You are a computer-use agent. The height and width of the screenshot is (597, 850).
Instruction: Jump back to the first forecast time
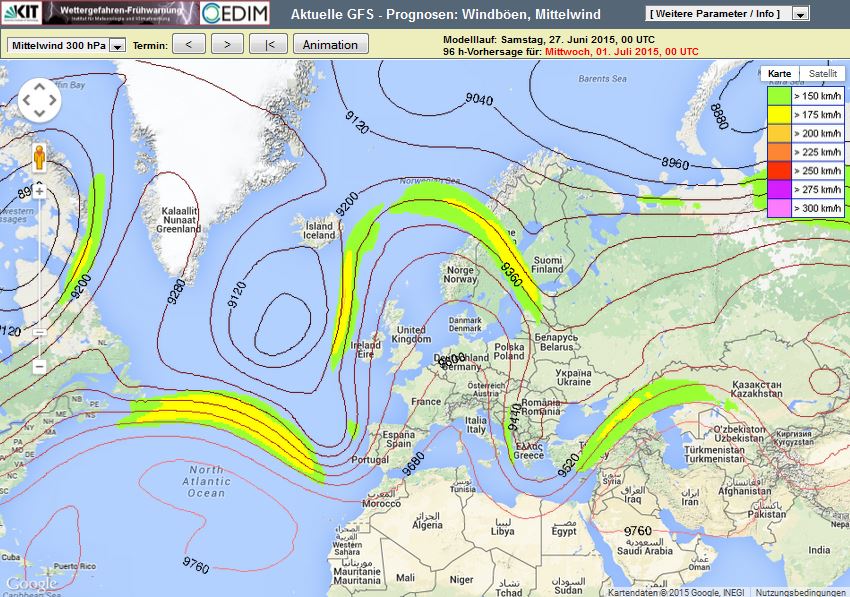point(268,44)
